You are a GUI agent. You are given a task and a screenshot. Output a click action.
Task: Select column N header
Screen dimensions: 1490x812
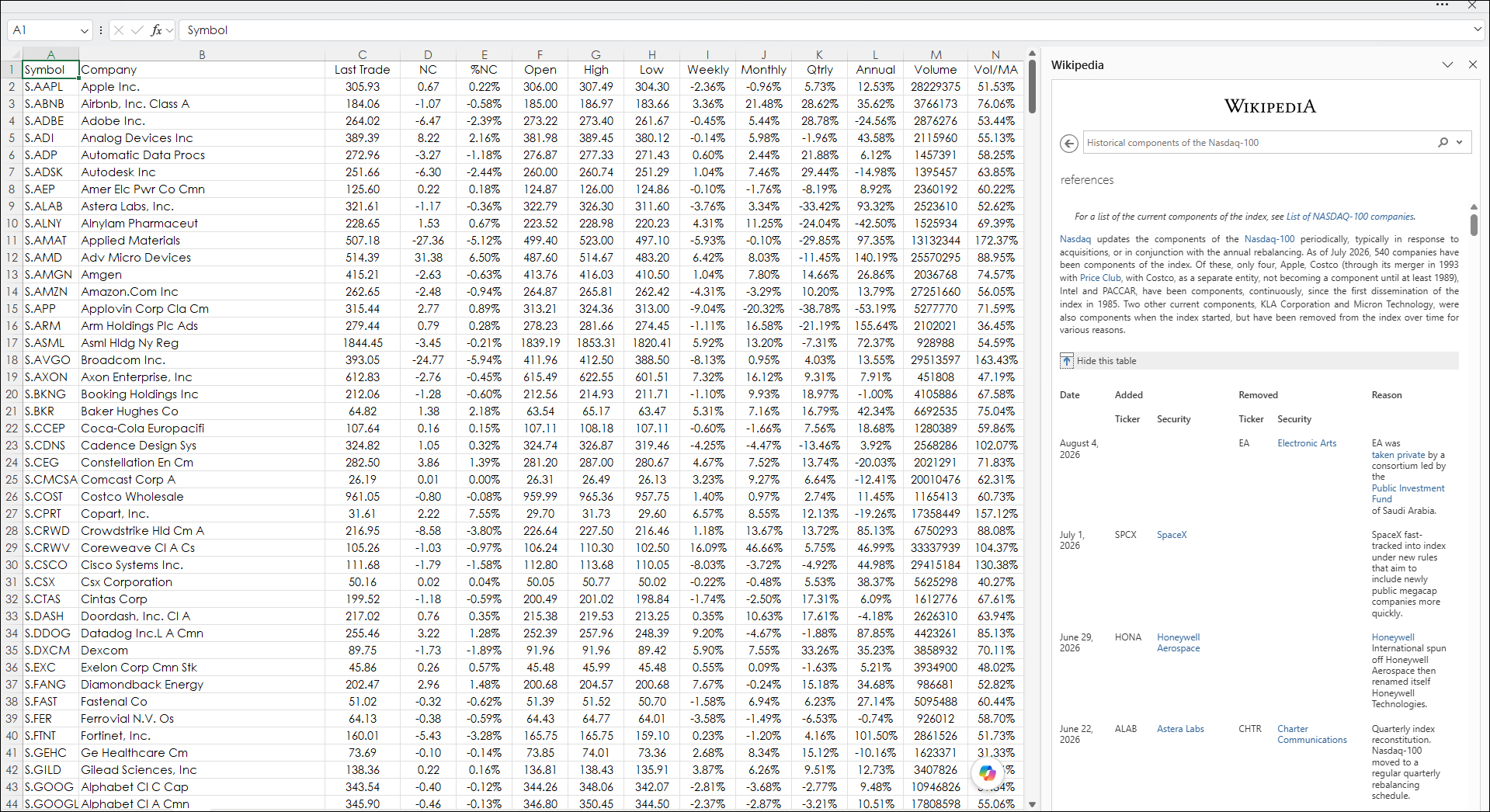pos(995,54)
